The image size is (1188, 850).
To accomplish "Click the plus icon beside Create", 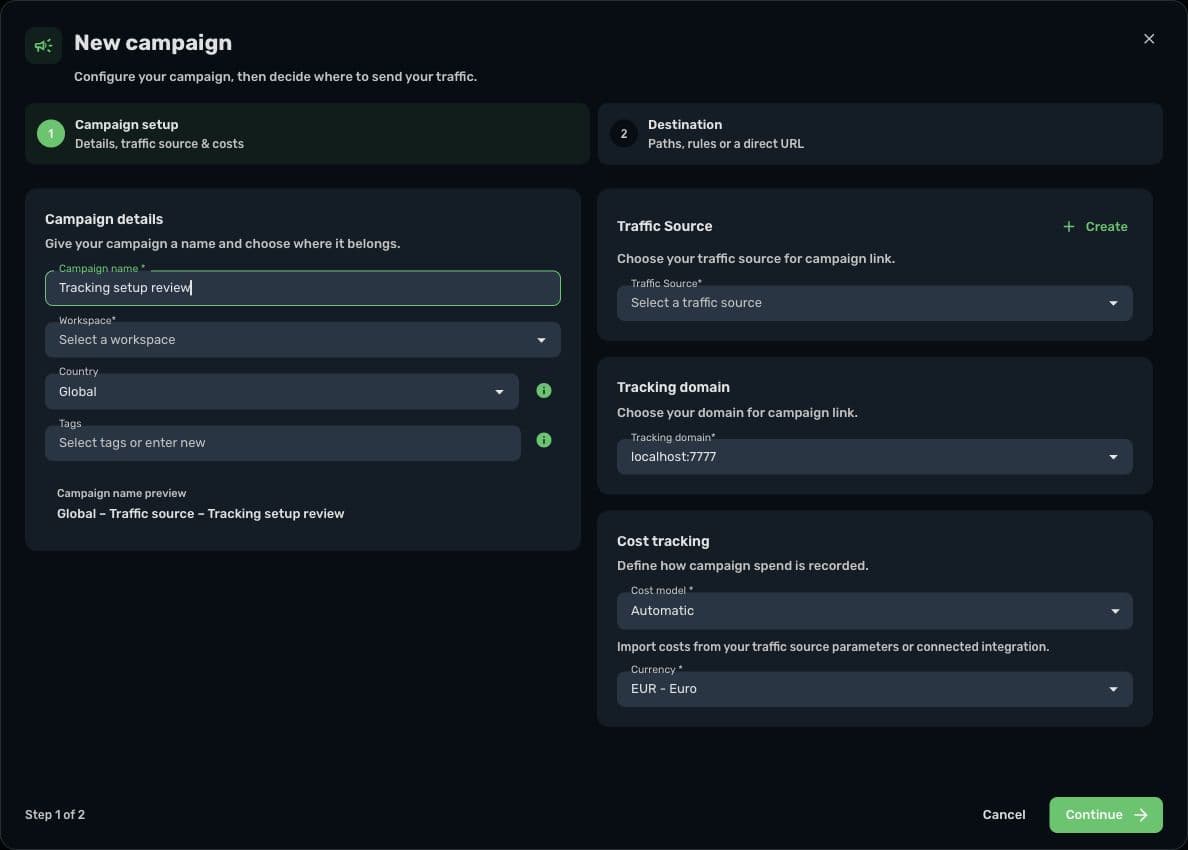I will click(x=1068, y=227).
